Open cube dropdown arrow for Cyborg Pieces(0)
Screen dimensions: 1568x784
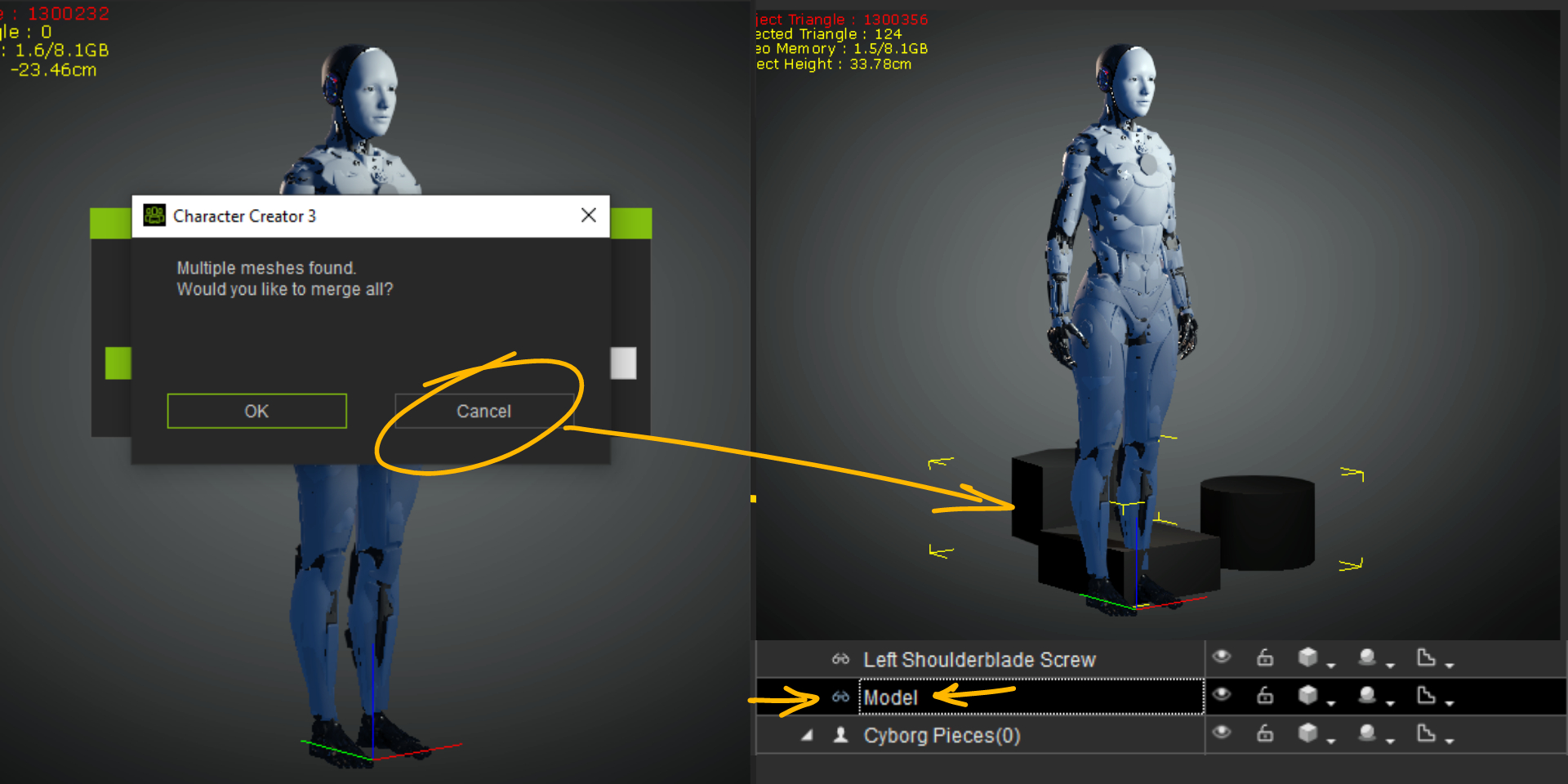tap(1330, 741)
